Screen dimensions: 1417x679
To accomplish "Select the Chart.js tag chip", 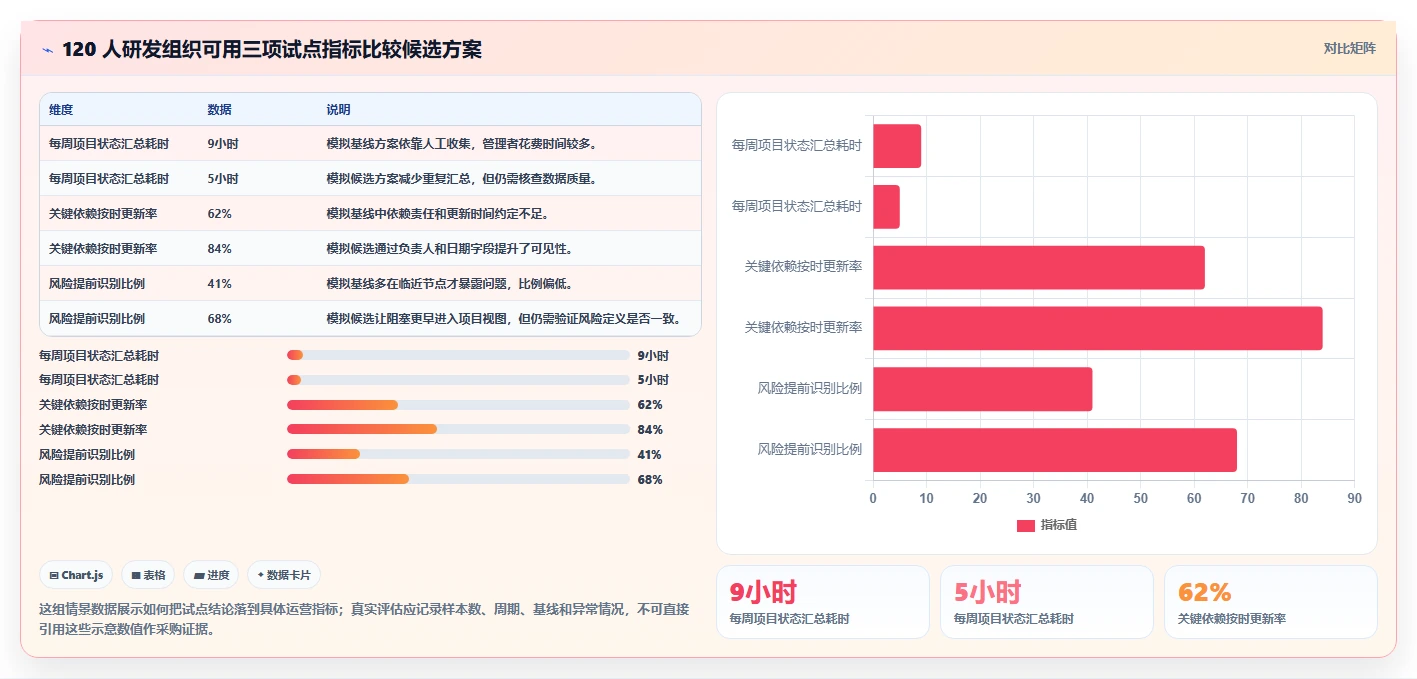I will pos(76,575).
